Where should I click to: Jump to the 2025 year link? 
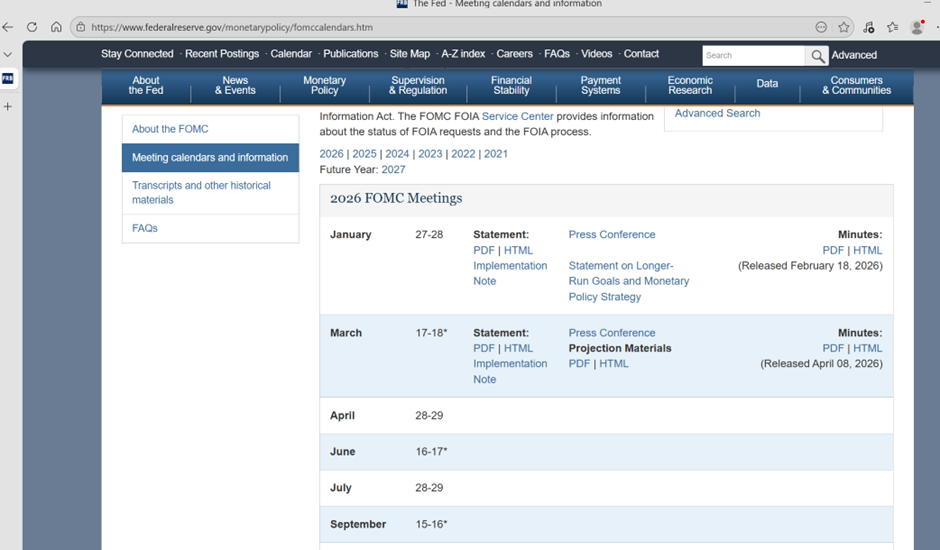click(x=364, y=154)
